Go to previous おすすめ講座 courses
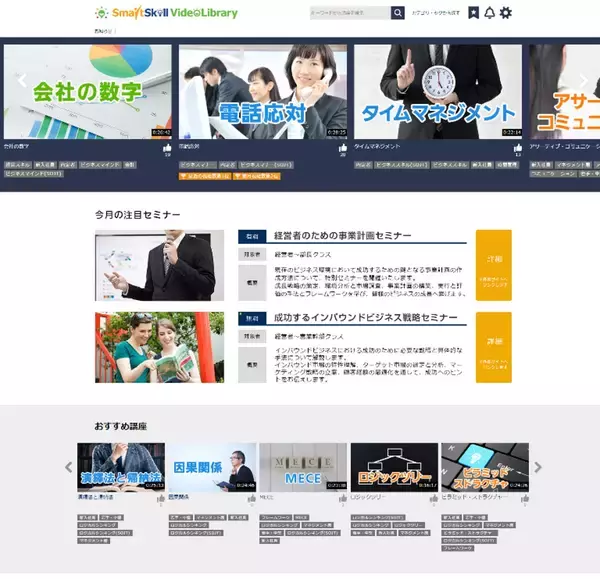The width and height of the screenshot is (600, 579). click(x=69, y=467)
